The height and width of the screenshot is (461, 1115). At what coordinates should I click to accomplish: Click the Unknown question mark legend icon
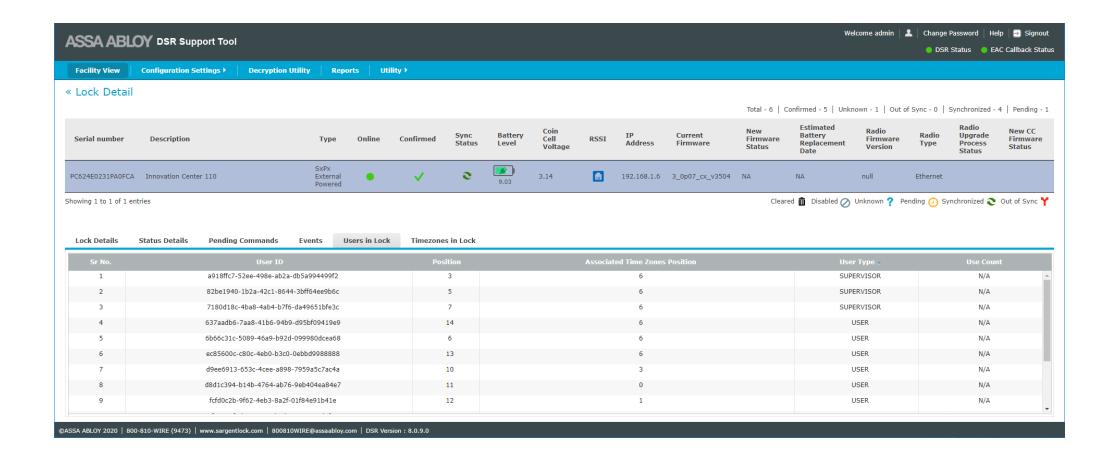(890, 201)
